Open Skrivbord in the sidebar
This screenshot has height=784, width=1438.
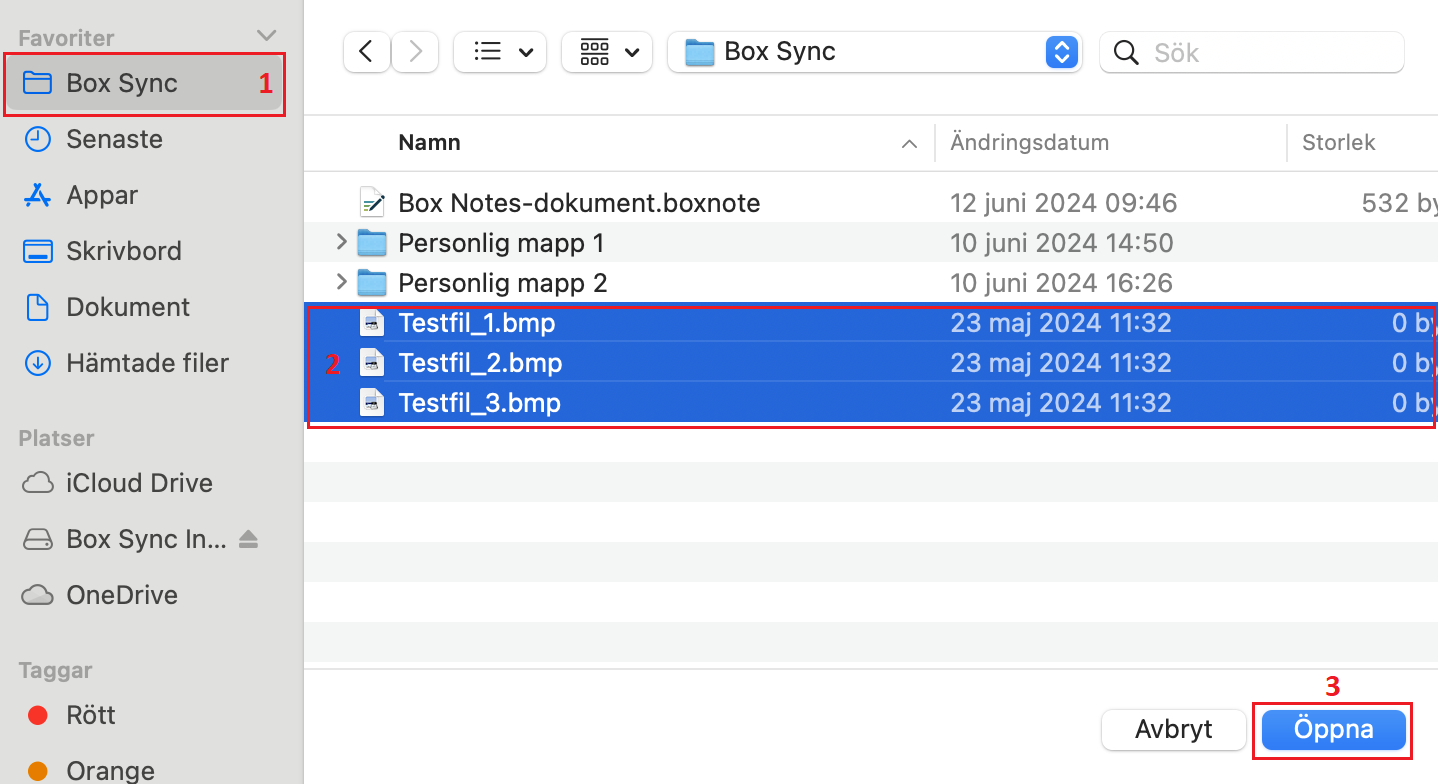[x=124, y=251]
